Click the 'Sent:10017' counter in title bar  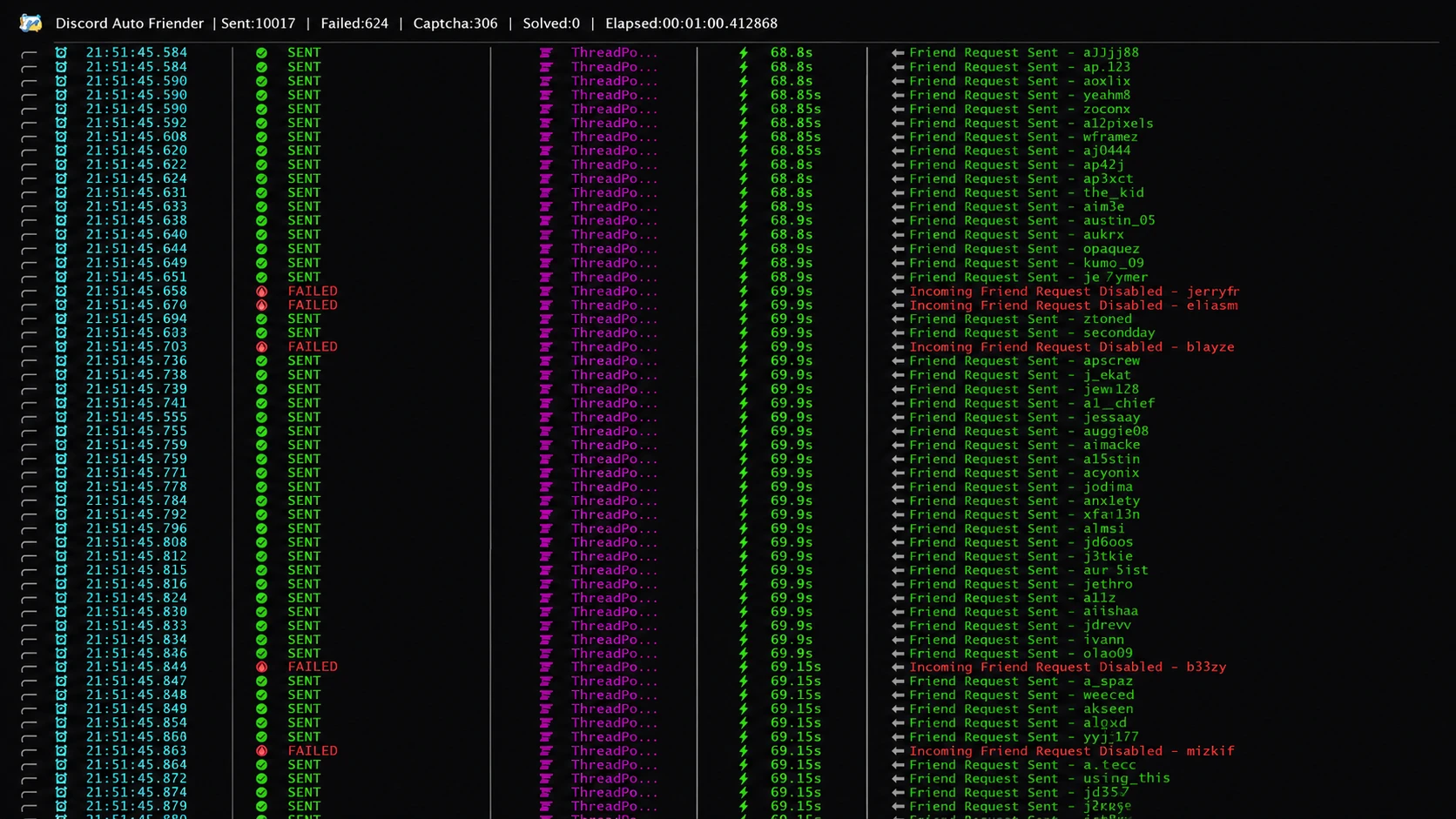258,23
